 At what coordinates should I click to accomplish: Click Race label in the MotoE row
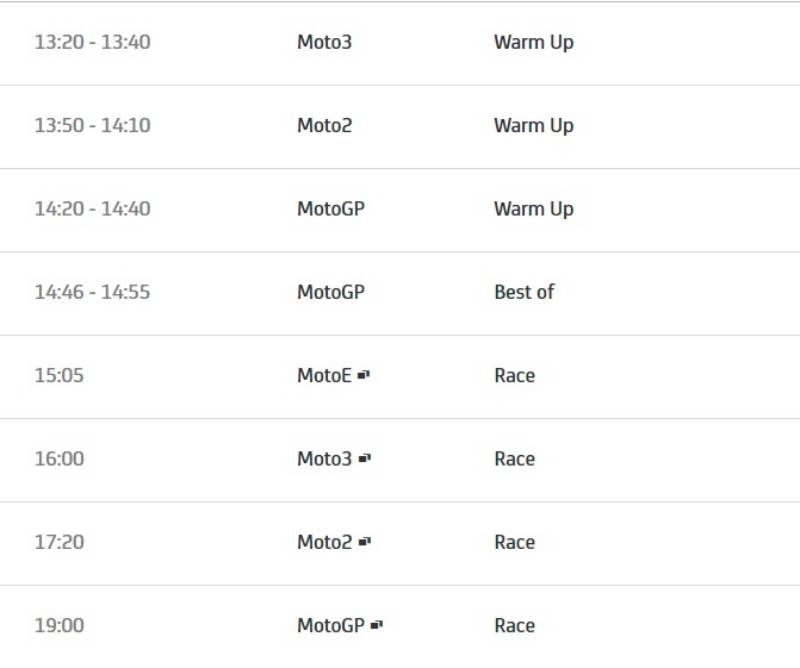click(x=514, y=376)
